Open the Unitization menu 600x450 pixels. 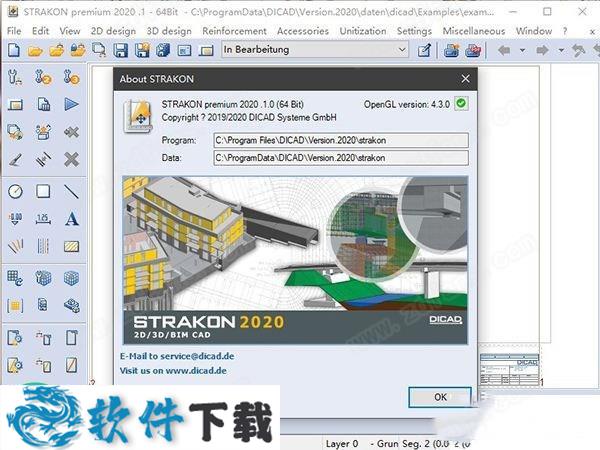pyautogui.click(x=363, y=31)
